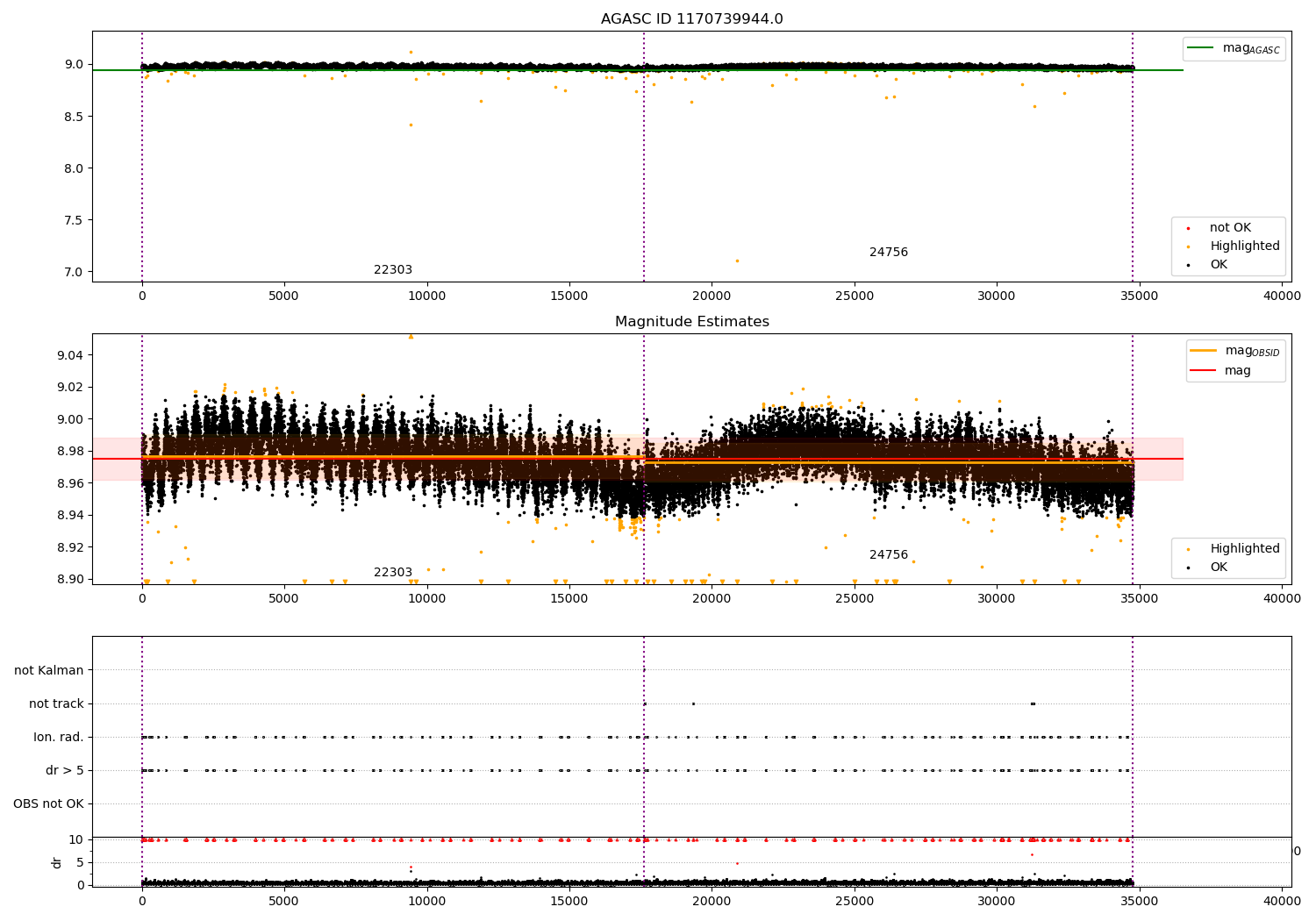Select the 'not Kalman' row label

coord(49,671)
